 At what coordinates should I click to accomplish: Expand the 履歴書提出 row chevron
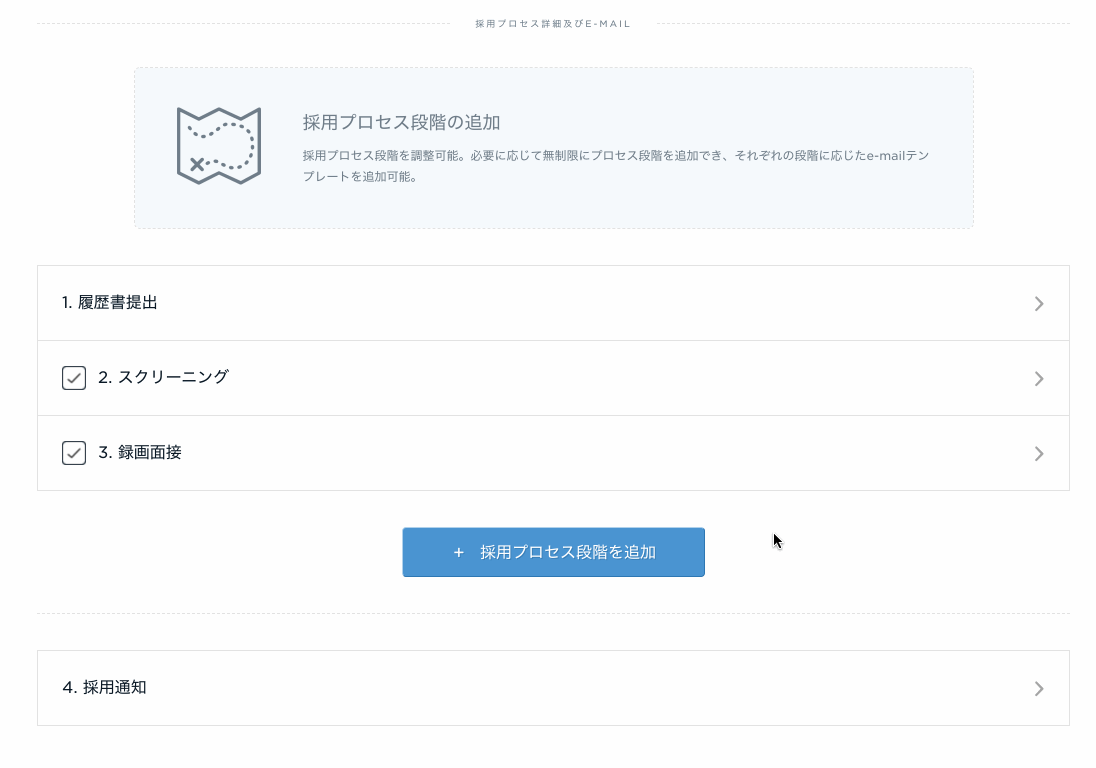pyautogui.click(x=1039, y=303)
